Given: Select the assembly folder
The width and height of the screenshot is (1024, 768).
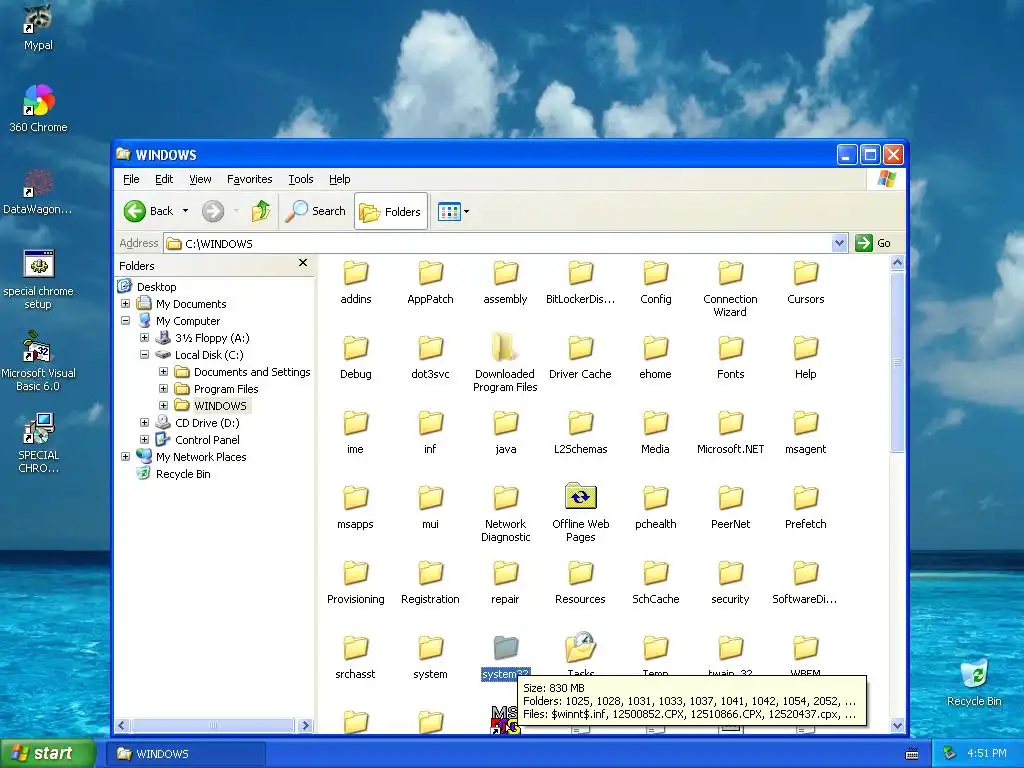Looking at the screenshot, I should tap(505, 283).
